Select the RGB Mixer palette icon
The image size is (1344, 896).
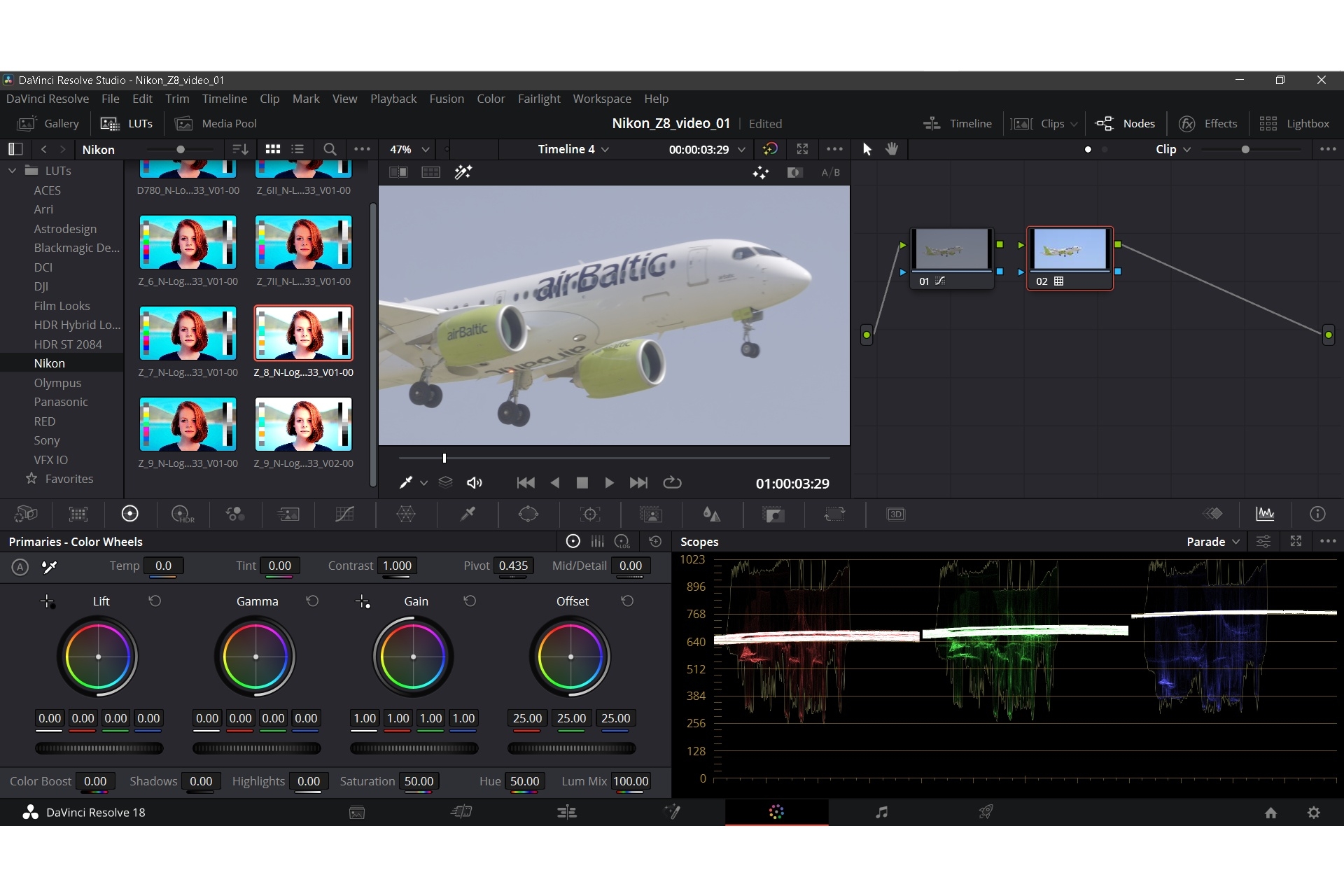[234, 514]
